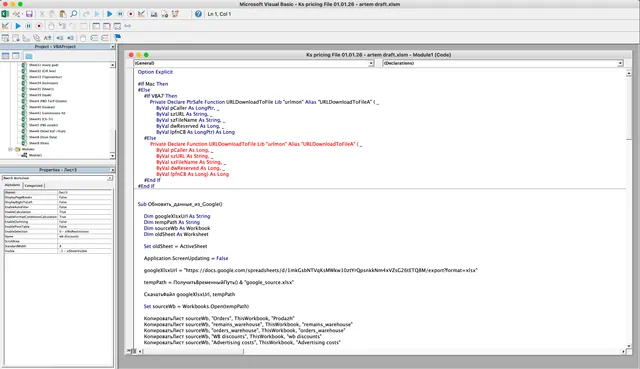
Task: Click View Code in Project panel
Action: tap(6, 56)
